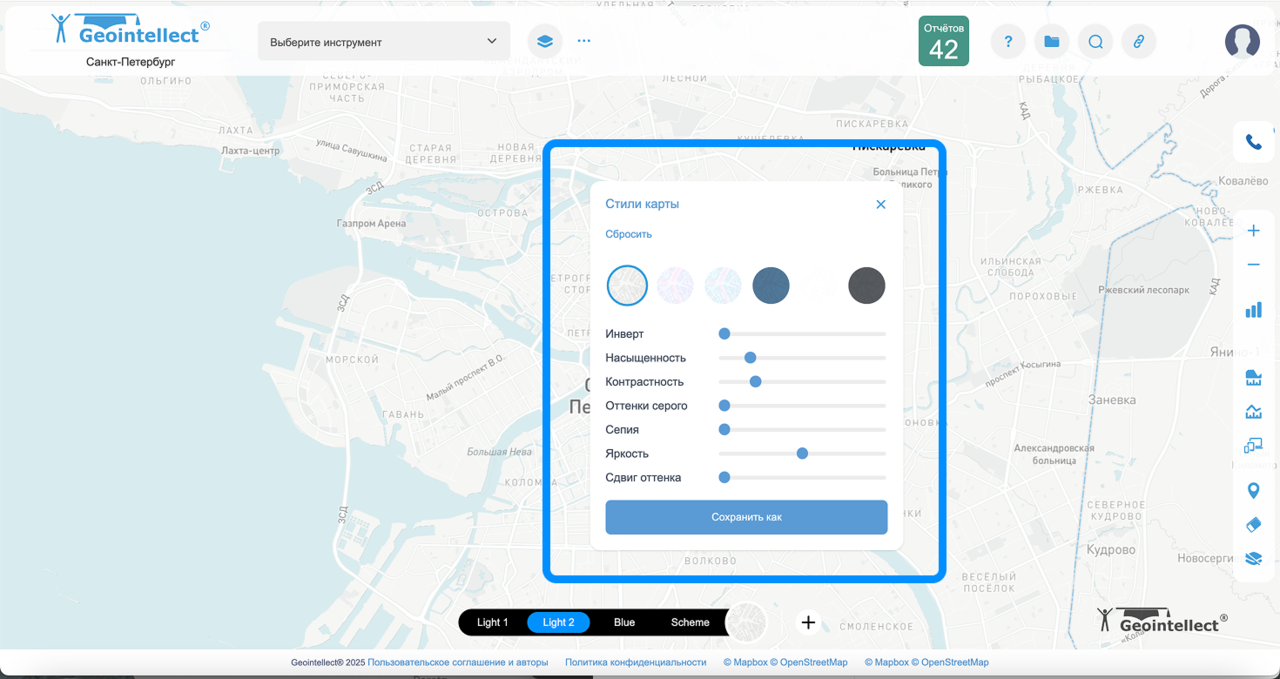Select the eraser tool in sidebar
Image resolution: width=1280 pixels, height=679 pixels.
click(x=1253, y=525)
